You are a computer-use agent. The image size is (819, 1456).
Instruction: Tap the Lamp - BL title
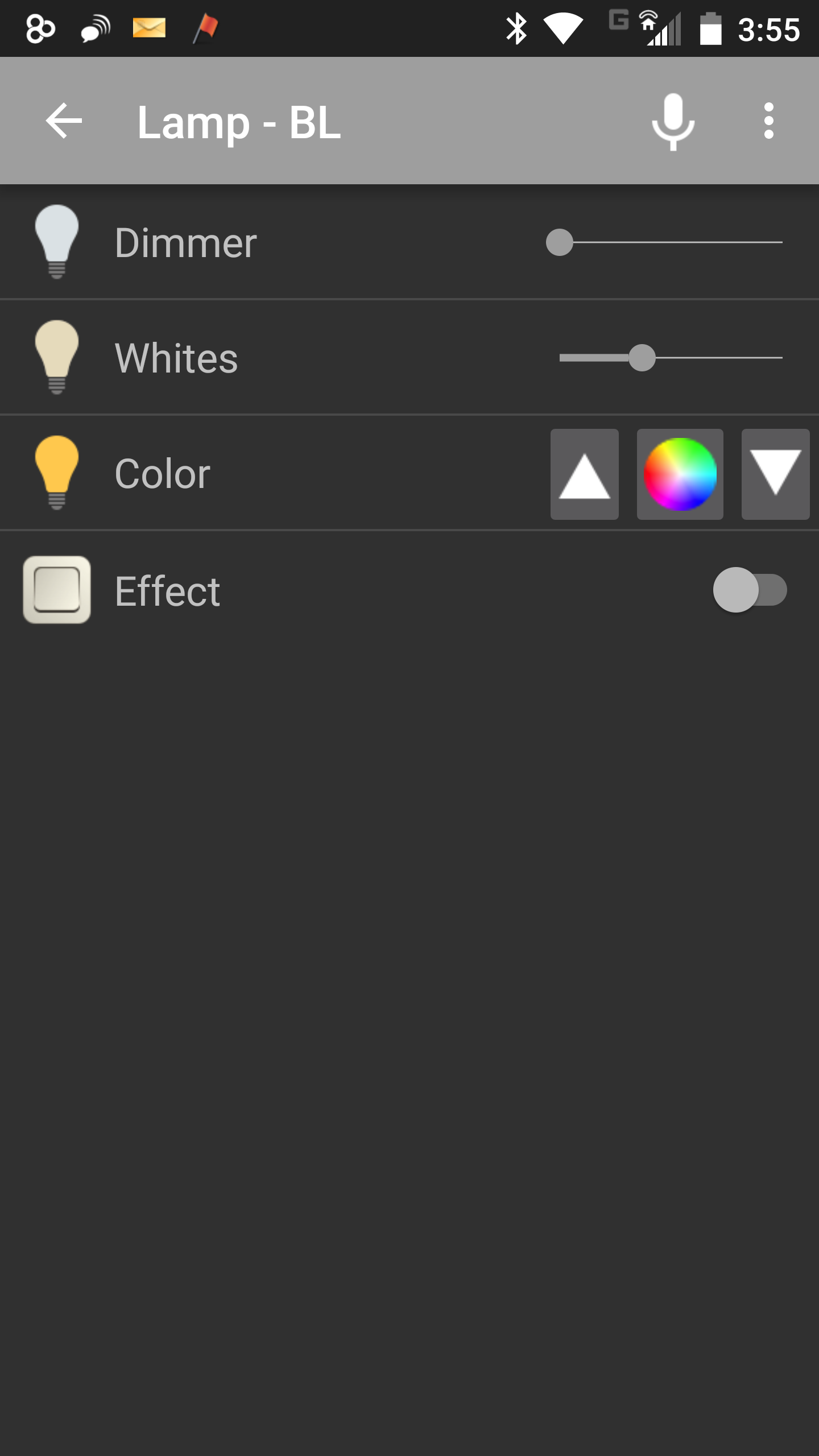[x=239, y=122]
